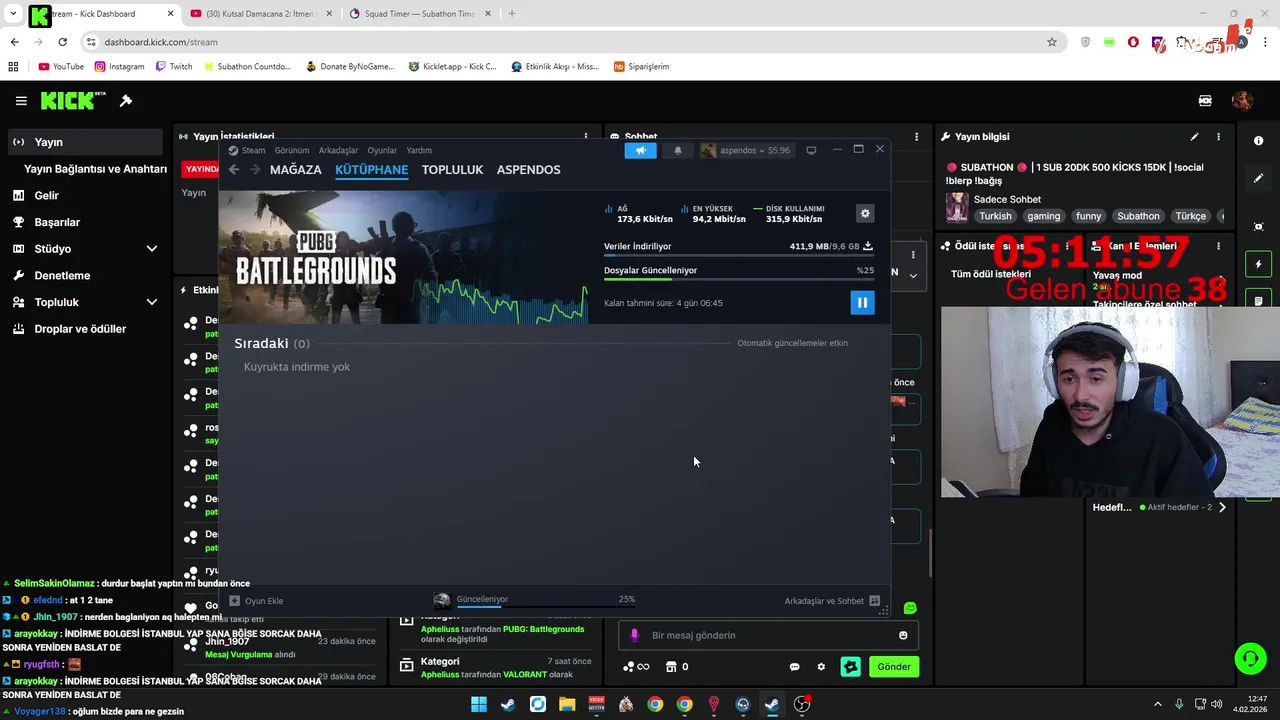Viewport: 1280px width, 720px height.
Task: Select the KÜTÜPHANE tab in Steam
Action: click(372, 169)
